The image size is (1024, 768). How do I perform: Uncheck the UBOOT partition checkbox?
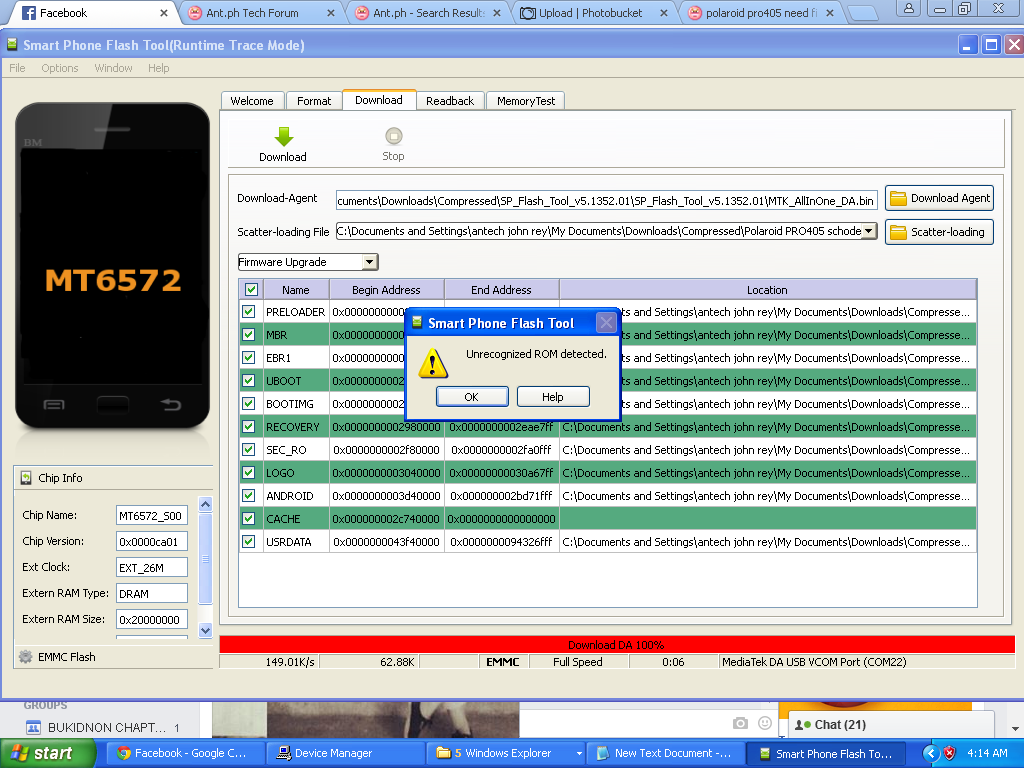[x=249, y=381]
